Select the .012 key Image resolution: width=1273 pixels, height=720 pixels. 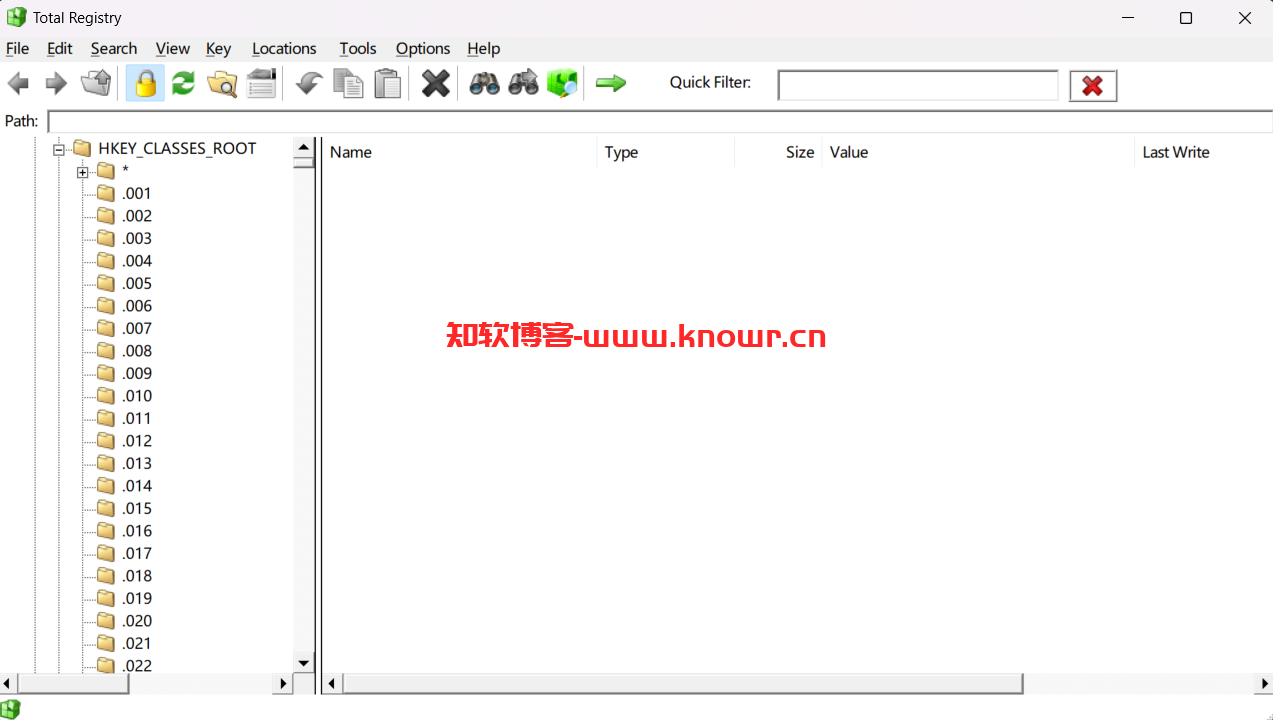(x=137, y=441)
